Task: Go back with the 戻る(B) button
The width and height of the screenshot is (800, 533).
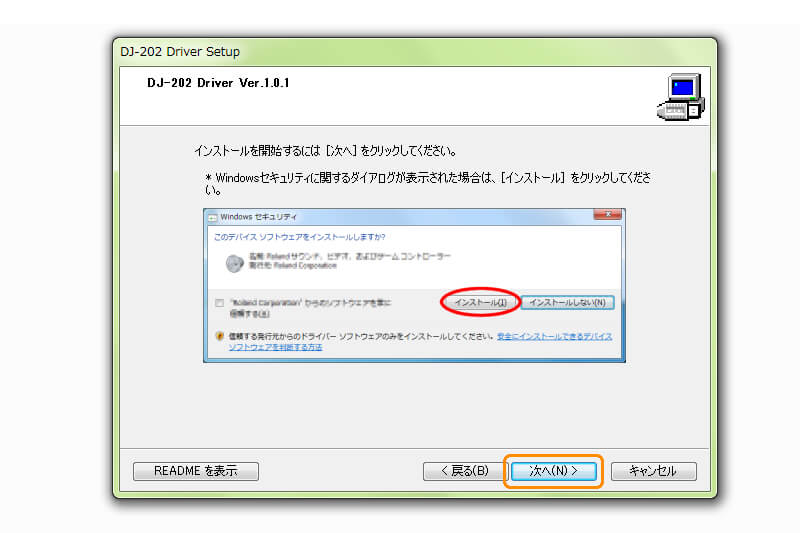Action: tap(464, 471)
